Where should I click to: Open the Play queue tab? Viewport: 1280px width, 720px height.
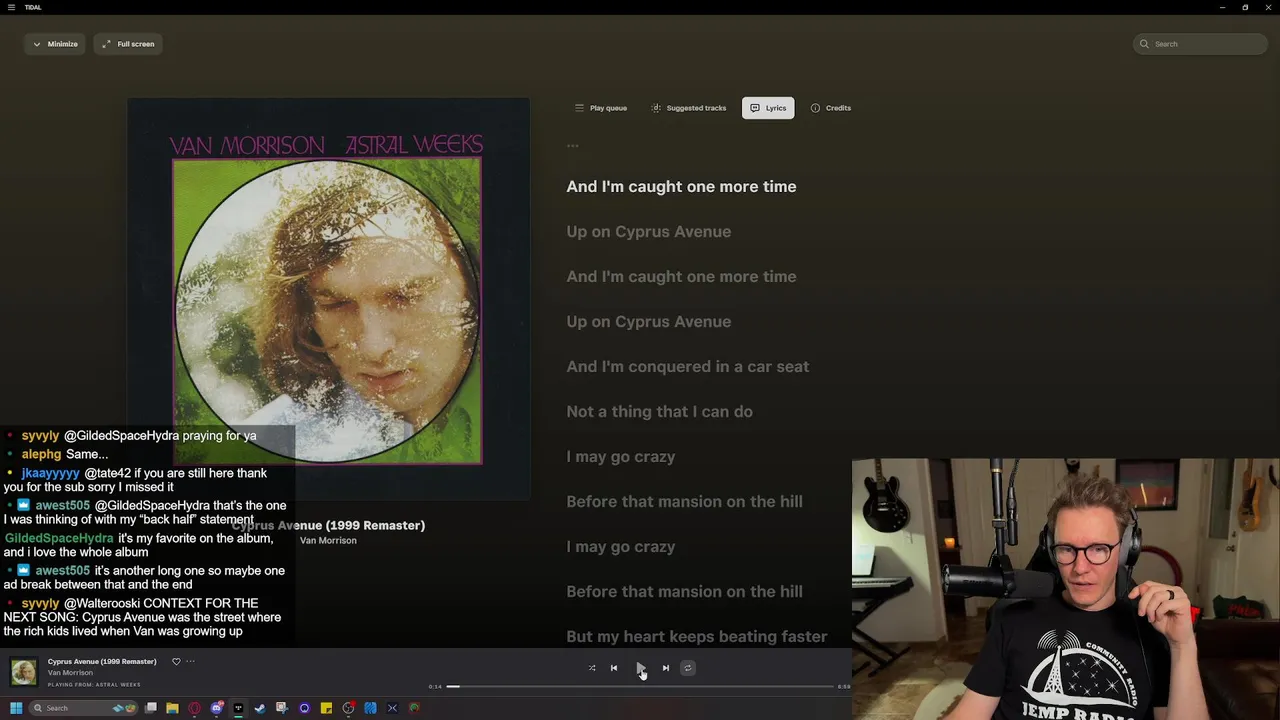pos(601,108)
